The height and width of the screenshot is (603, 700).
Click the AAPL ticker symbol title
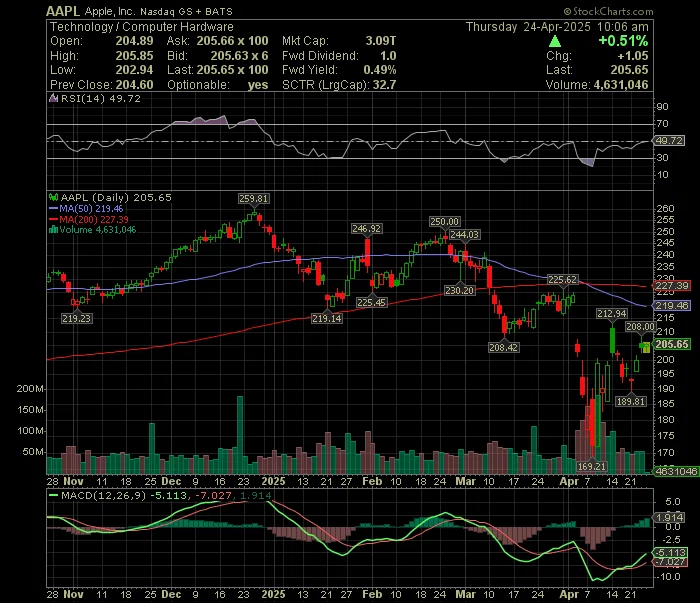click(63, 11)
